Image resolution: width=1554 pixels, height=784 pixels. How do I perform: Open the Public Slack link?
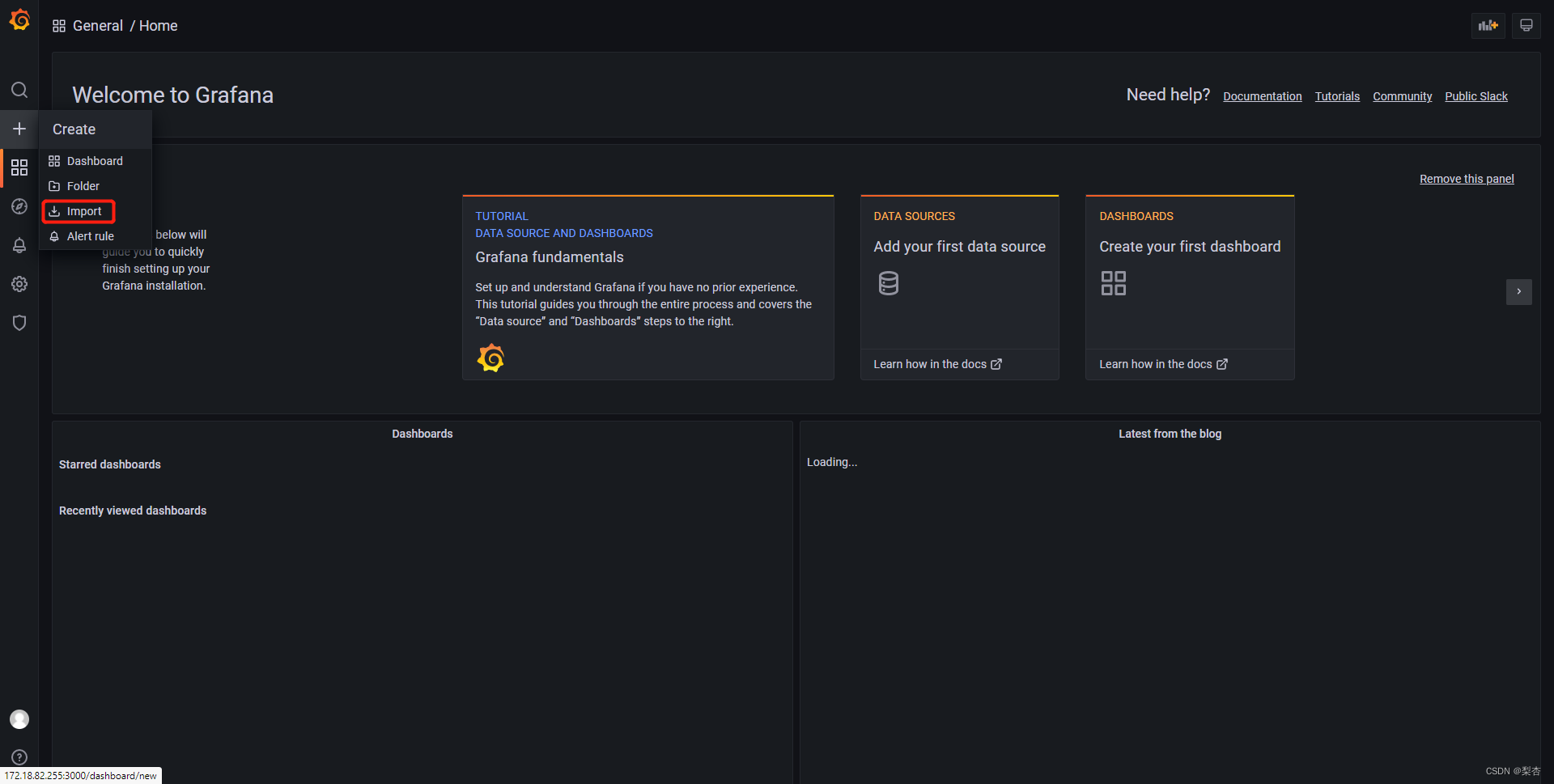pyautogui.click(x=1476, y=96)
